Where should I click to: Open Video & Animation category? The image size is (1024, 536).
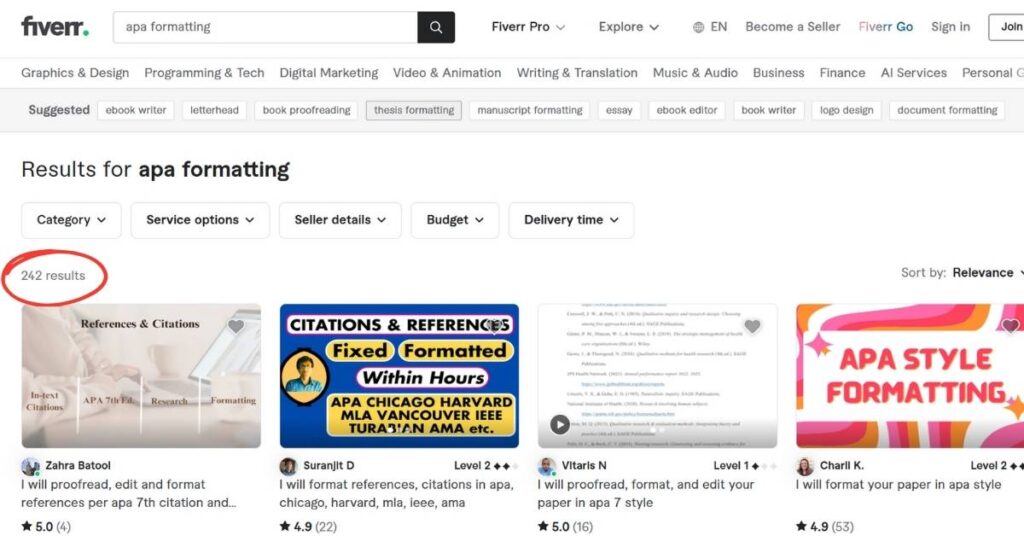(447, 73)
